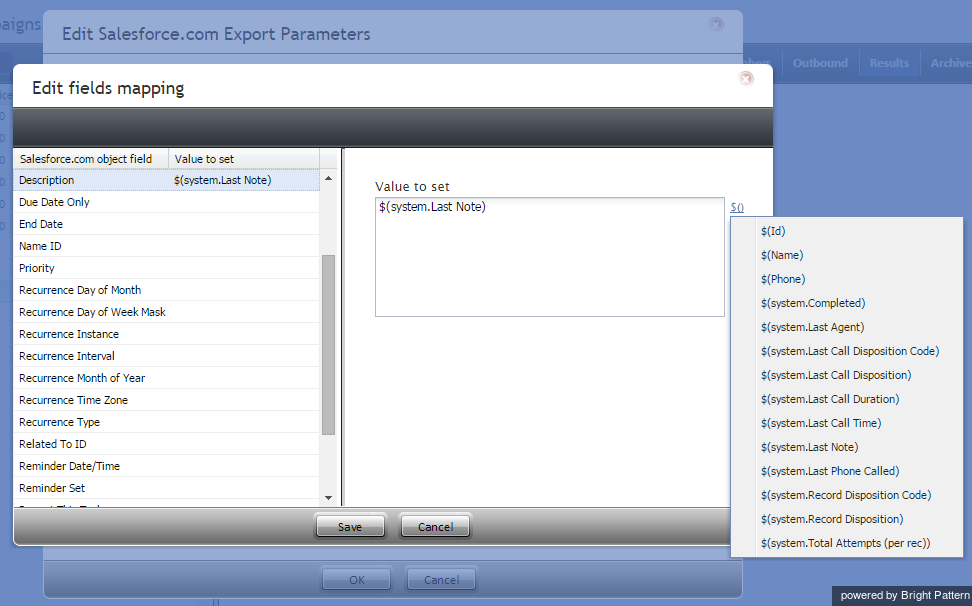Click the field list scroll down arrow

point(329,498)
